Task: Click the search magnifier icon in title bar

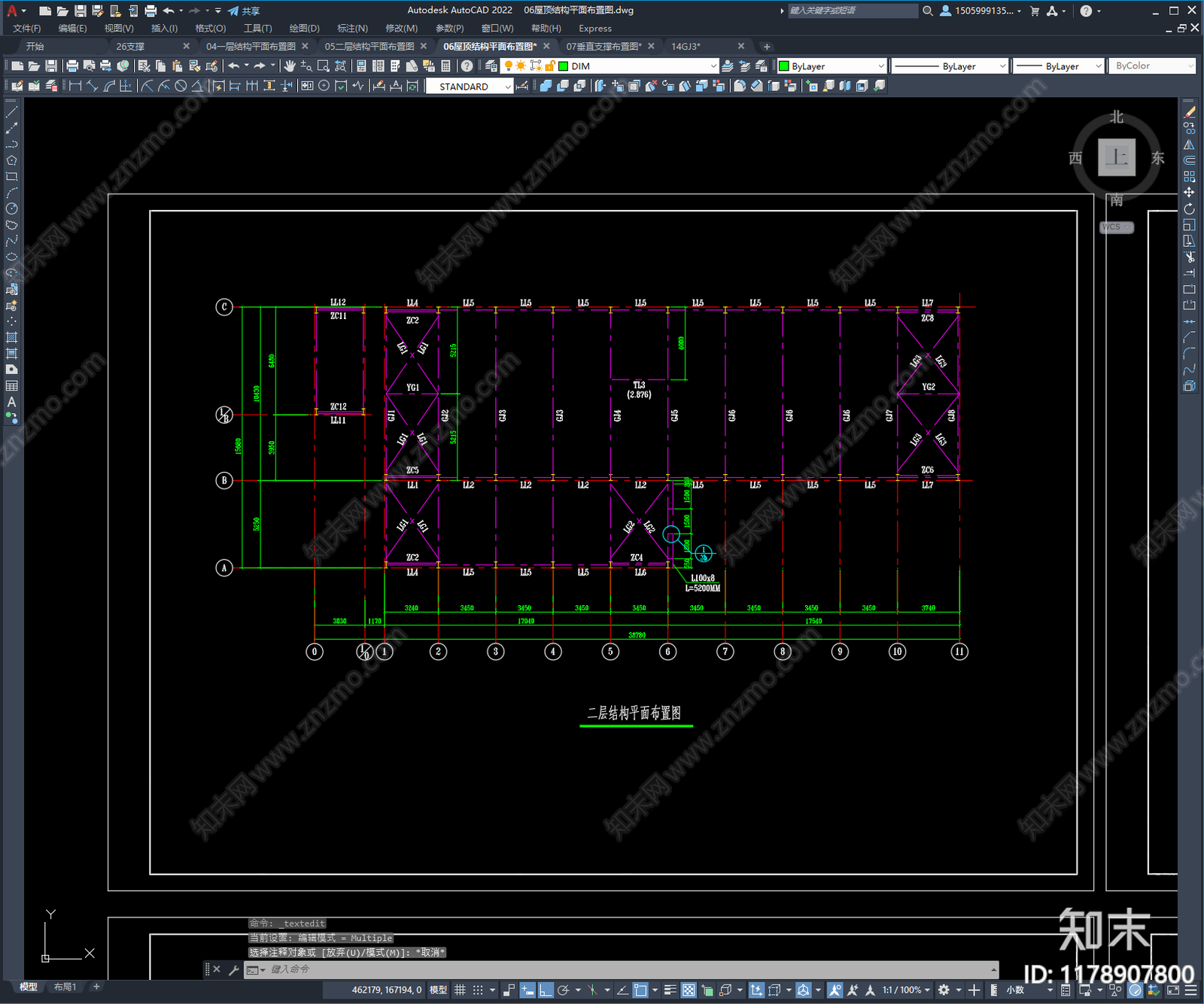Action: 928,11
